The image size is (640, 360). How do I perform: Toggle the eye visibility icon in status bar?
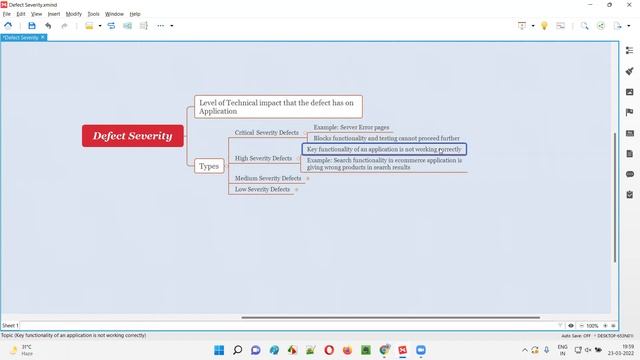tap(571, 326)
